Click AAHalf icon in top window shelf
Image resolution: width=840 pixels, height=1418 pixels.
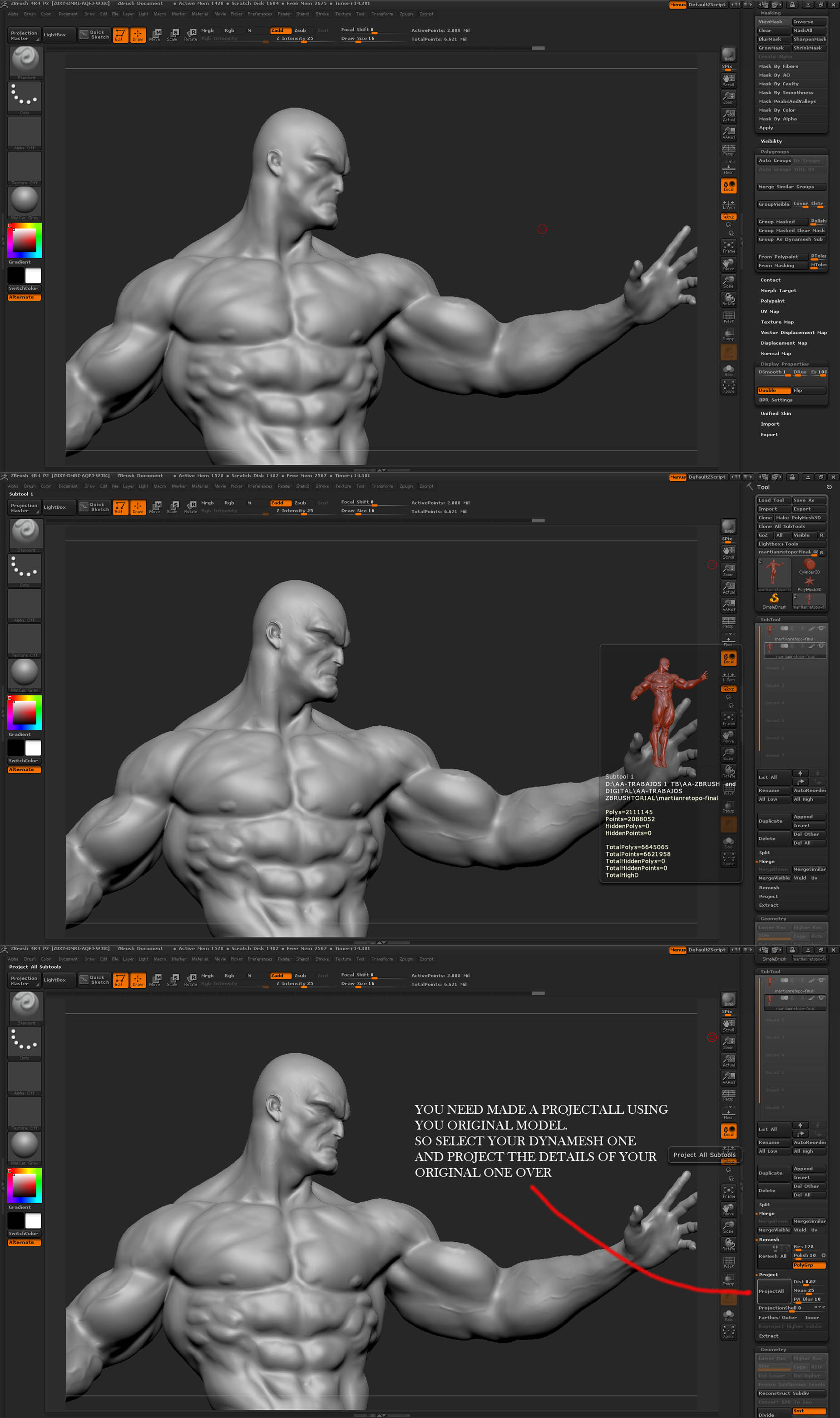[728, 133]
